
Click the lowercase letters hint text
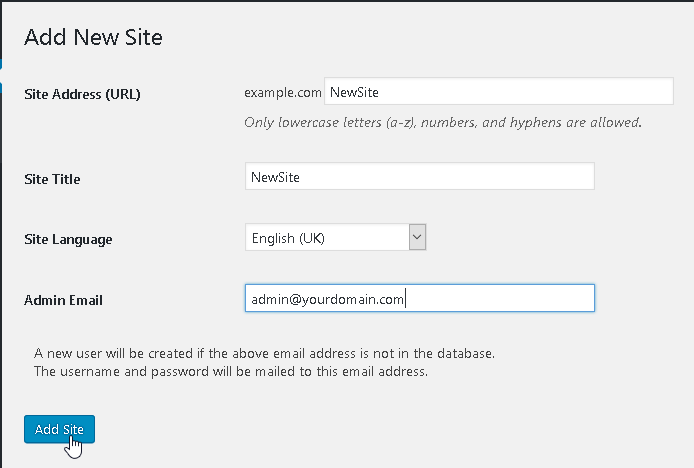[x=443, y=122]
